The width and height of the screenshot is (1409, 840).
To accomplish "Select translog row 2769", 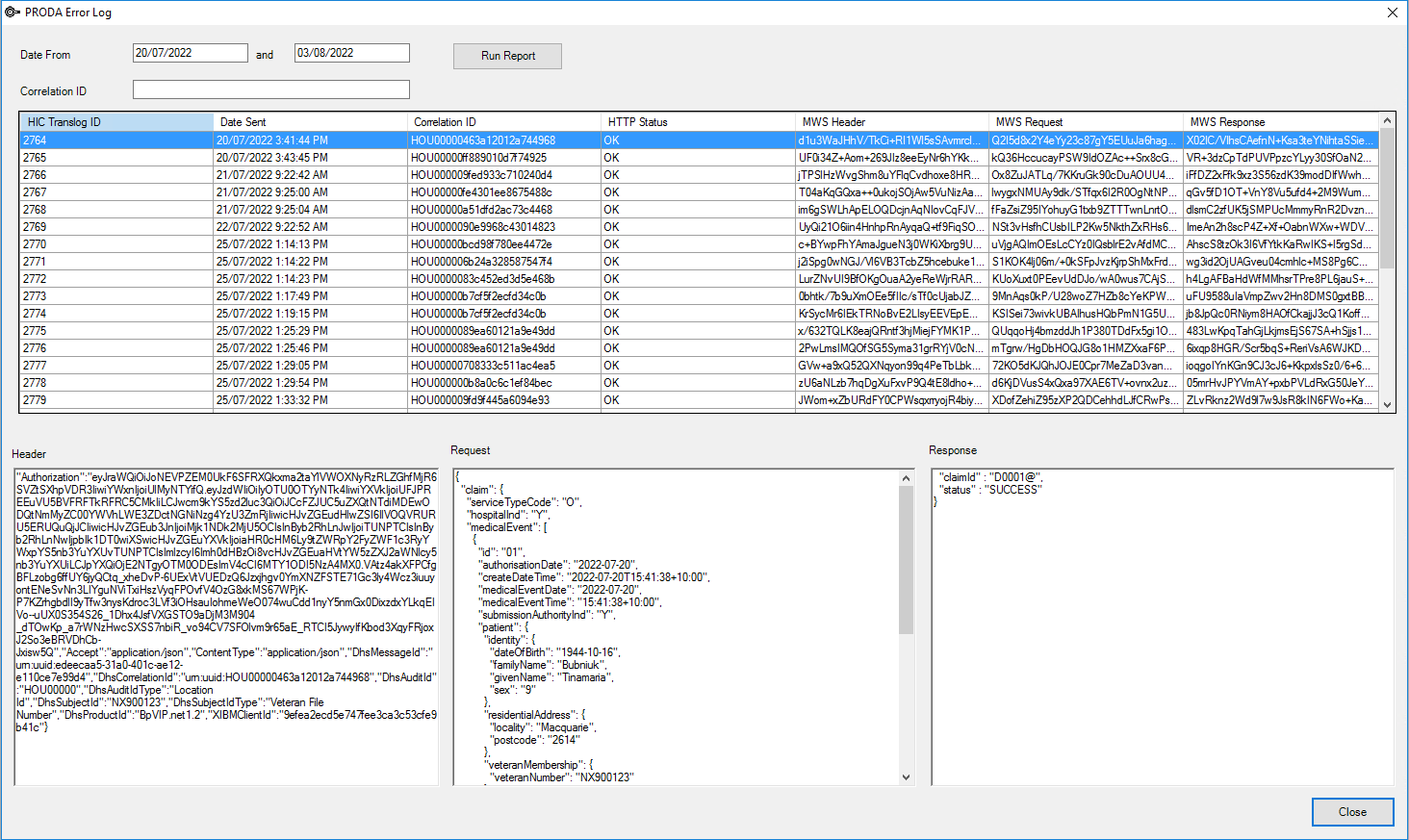I will pyautogui.click(x=699, y=227).
